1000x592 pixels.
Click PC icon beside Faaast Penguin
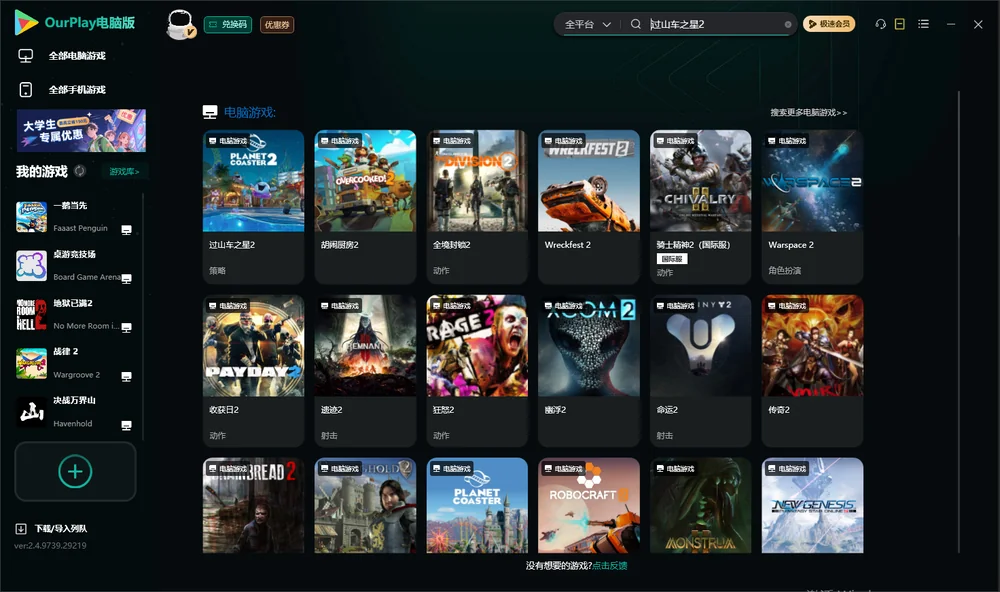point(126,230)
